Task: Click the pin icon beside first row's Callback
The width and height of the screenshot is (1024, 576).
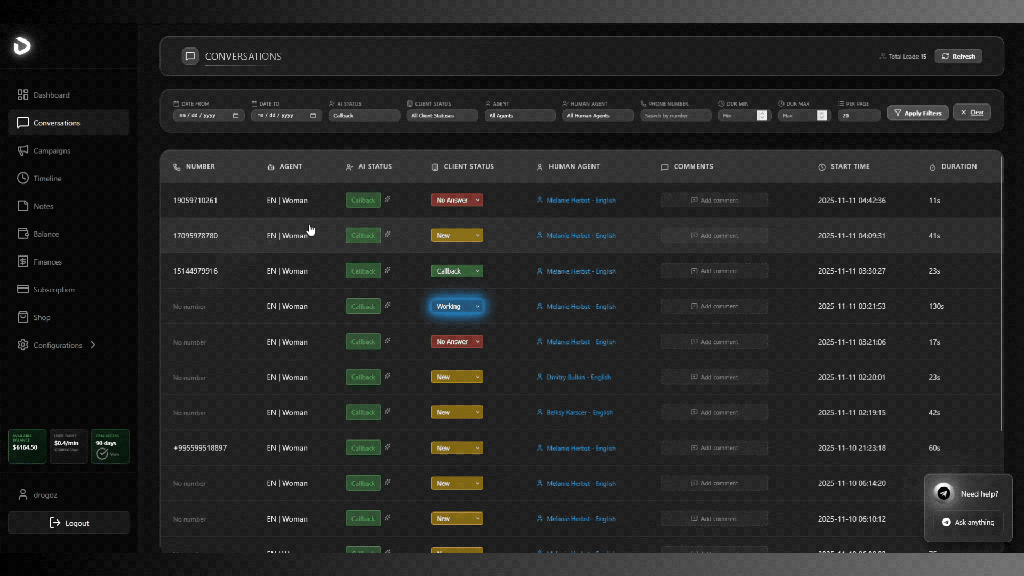Action: [388, 199]
